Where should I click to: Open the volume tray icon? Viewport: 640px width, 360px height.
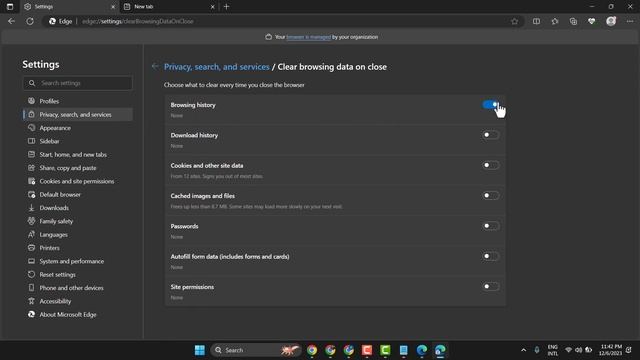[x=578, y=350]
